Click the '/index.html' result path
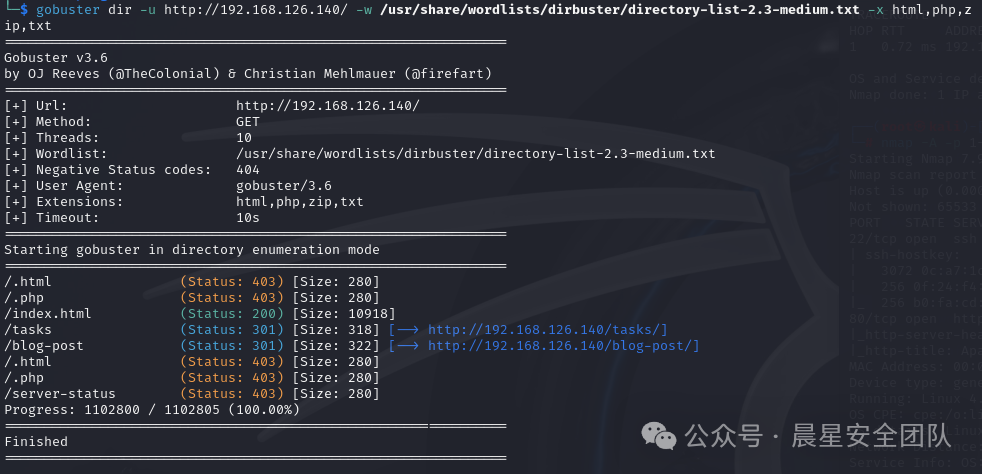 click(x=48, y=314)
